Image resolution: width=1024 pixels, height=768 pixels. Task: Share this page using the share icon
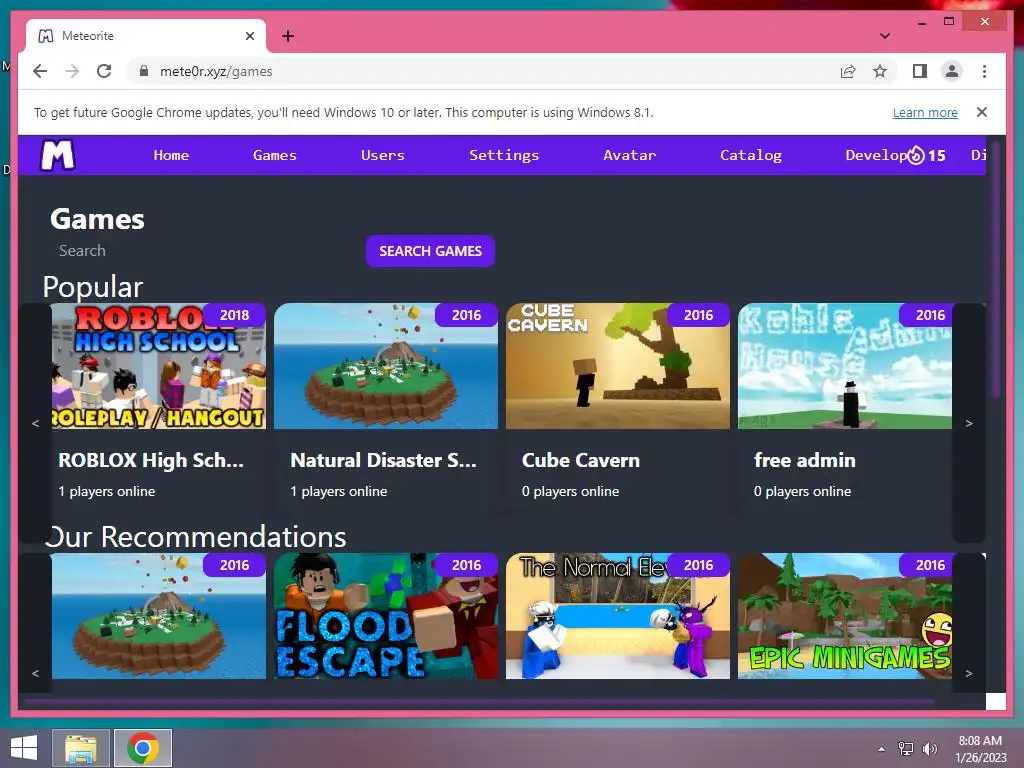[848, 71]
